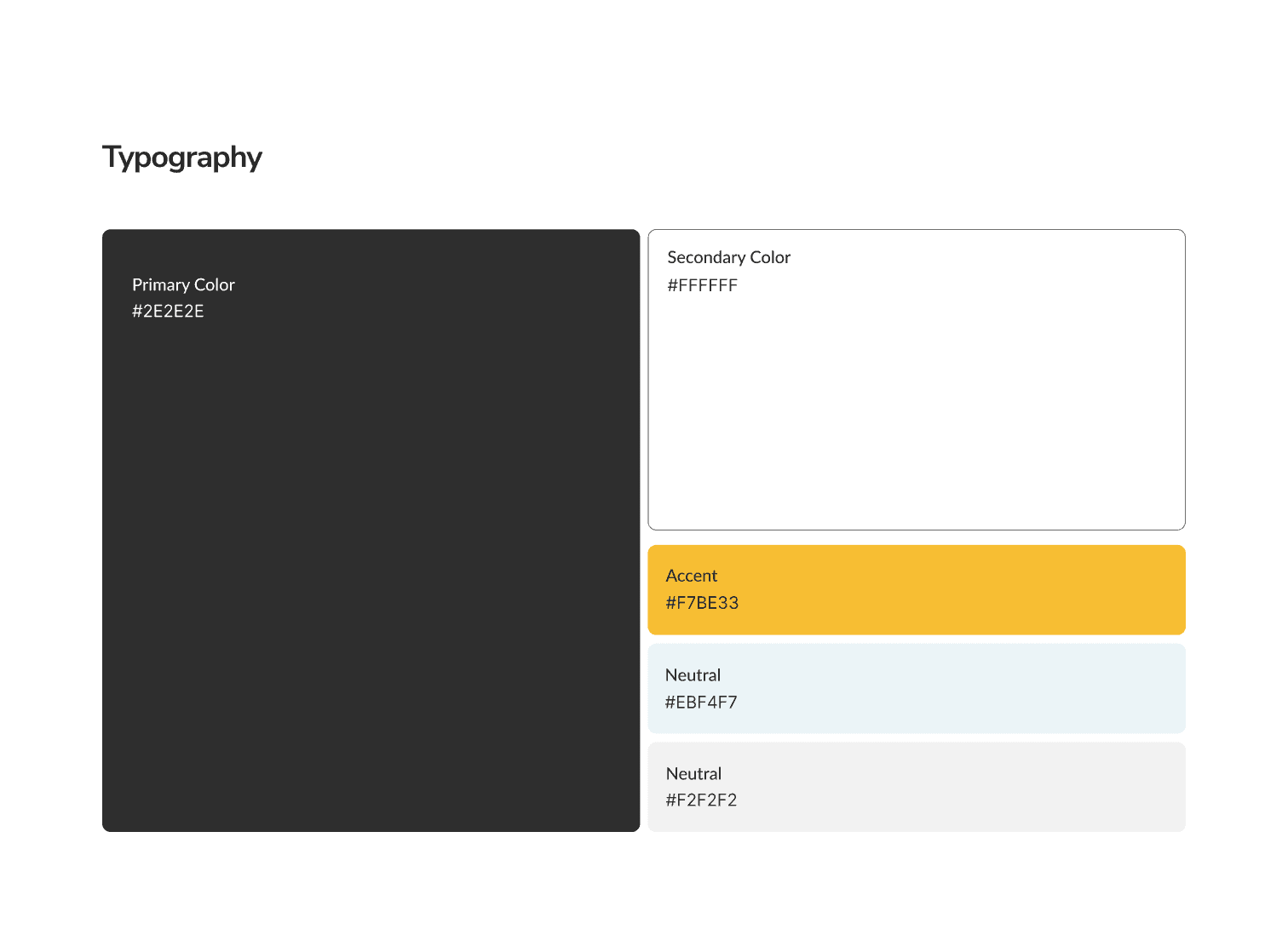Click the 'Secondary Color' label
Image resolution: width=1288 pixels, height=935 pixels.
pyautogui.click(x=729, y=258)
